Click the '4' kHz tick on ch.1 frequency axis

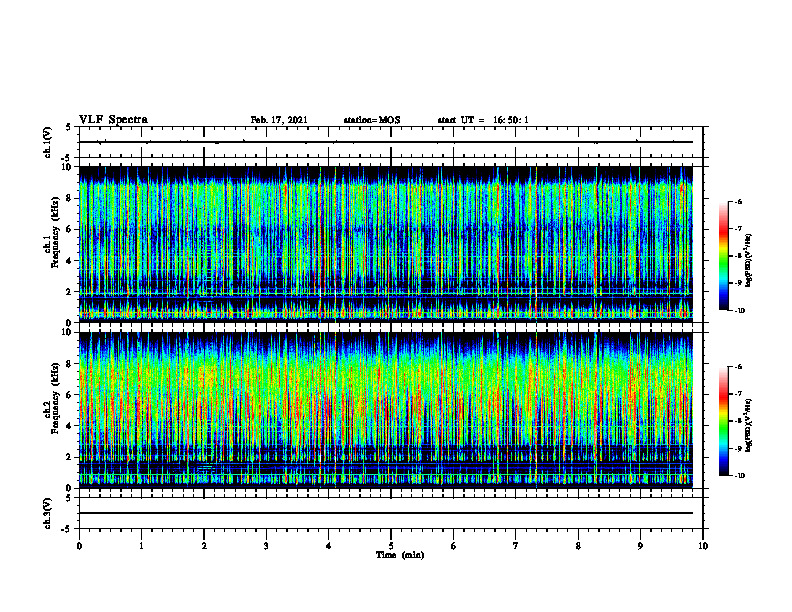69,261
